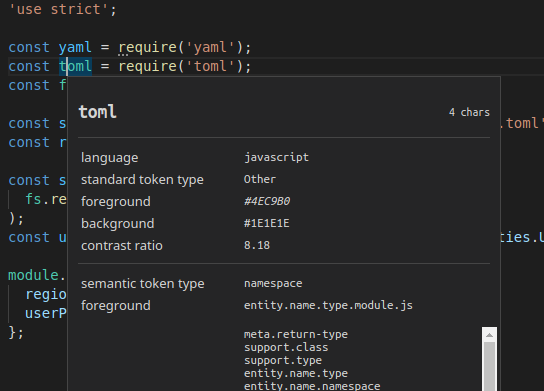544x391 pixels.
Task: Click the entity.name.namespace scope entry
Action: tap(312, 386)
